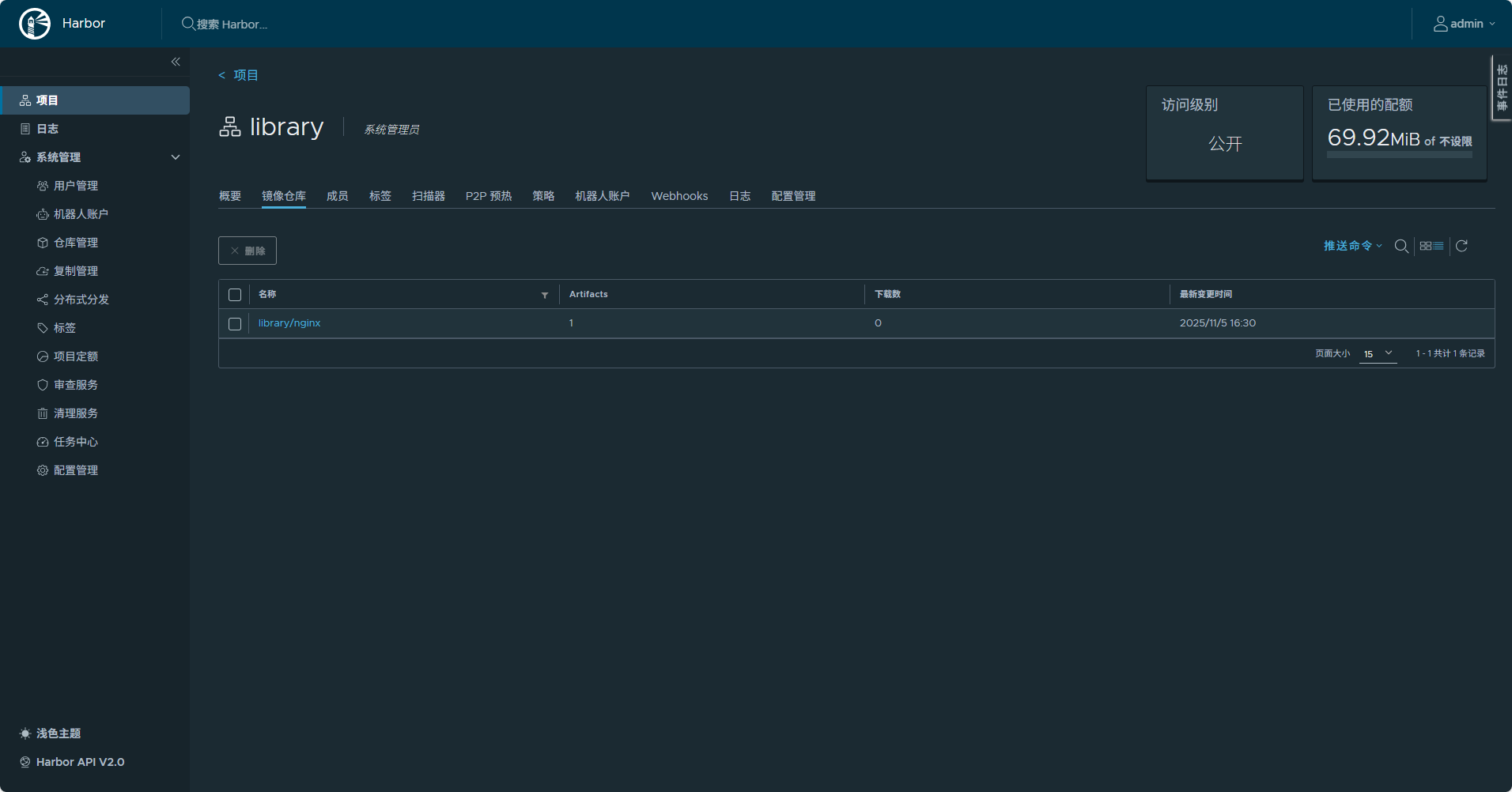Open the project 配置管理 tab
This screenshot has width=1512, height=792.
(x=794, y=196)
